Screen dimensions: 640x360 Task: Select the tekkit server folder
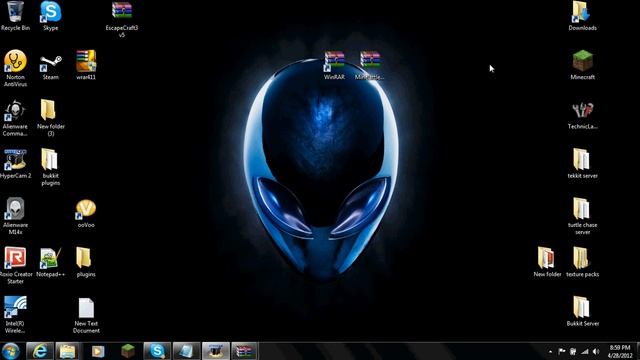[582, 164]
